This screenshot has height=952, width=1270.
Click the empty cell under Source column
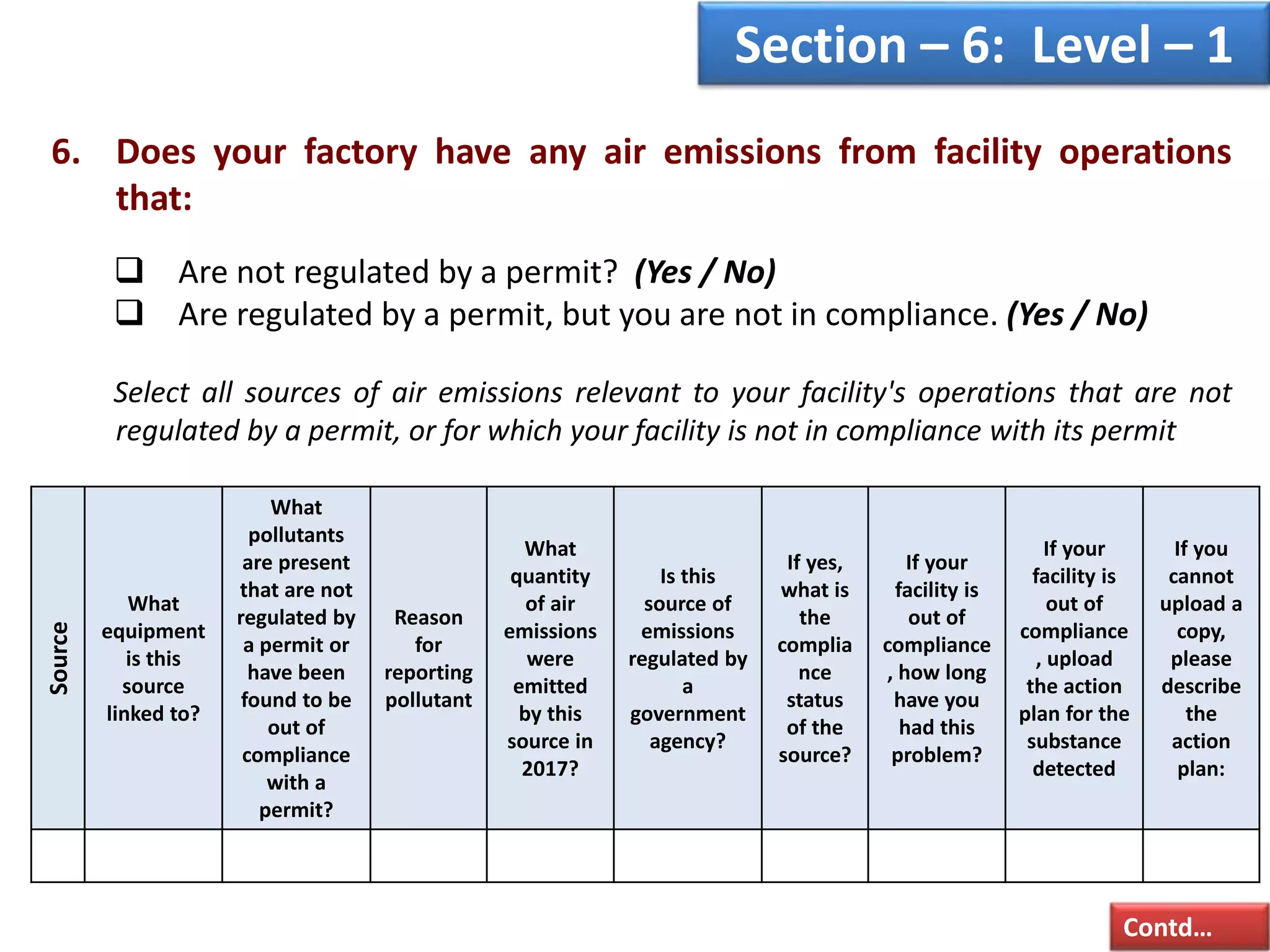tap(58, 856)
